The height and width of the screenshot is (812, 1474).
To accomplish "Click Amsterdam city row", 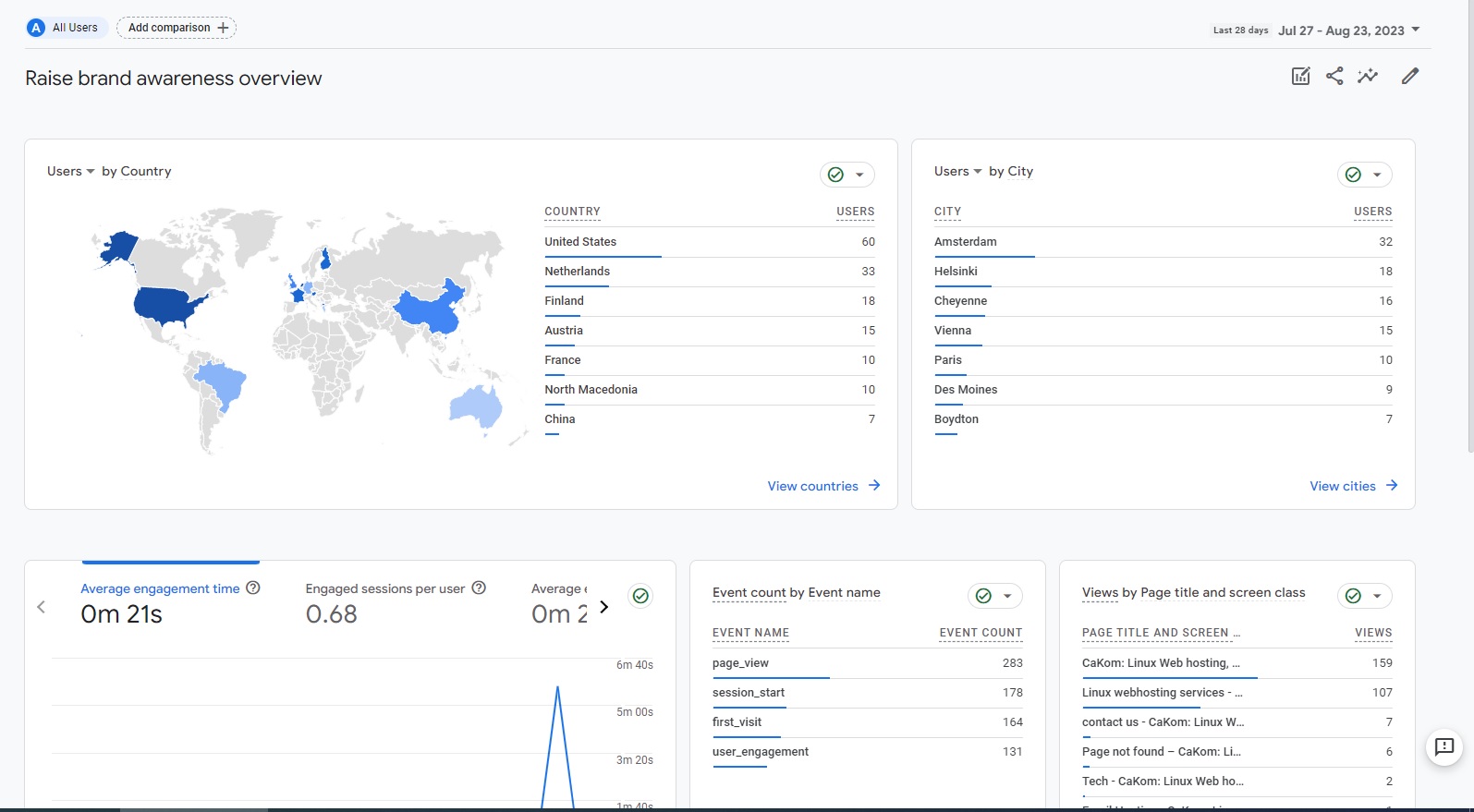I will point(1163,242).
